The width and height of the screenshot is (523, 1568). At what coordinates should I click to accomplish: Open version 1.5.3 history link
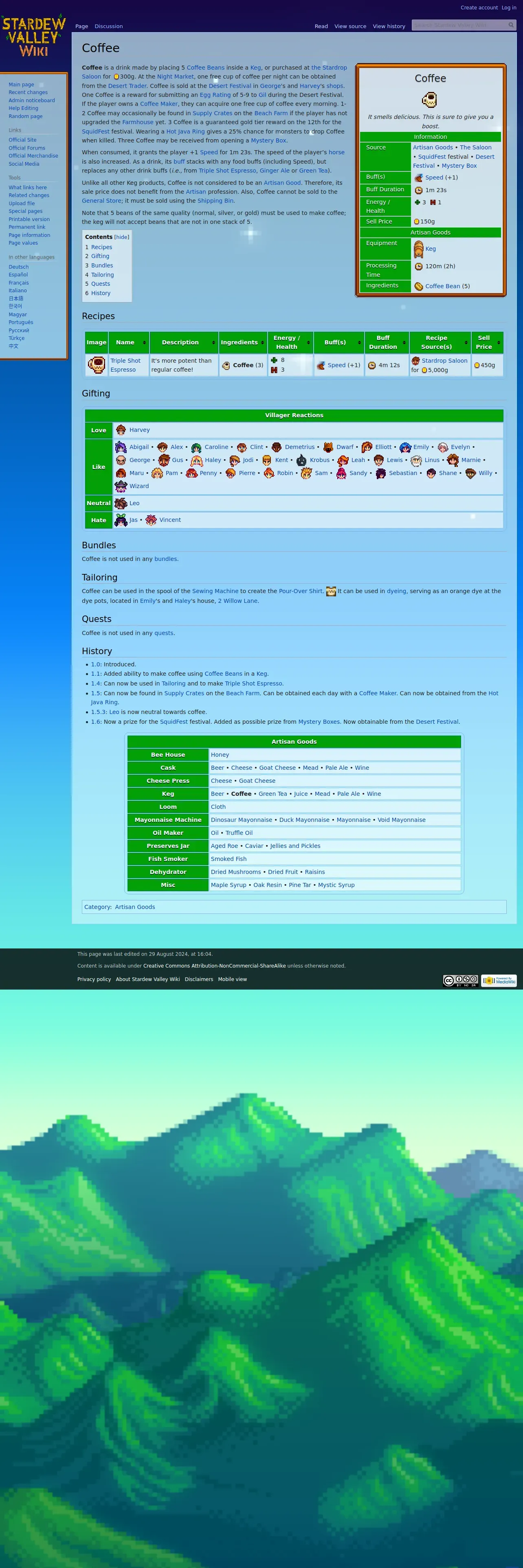[99, 712]
